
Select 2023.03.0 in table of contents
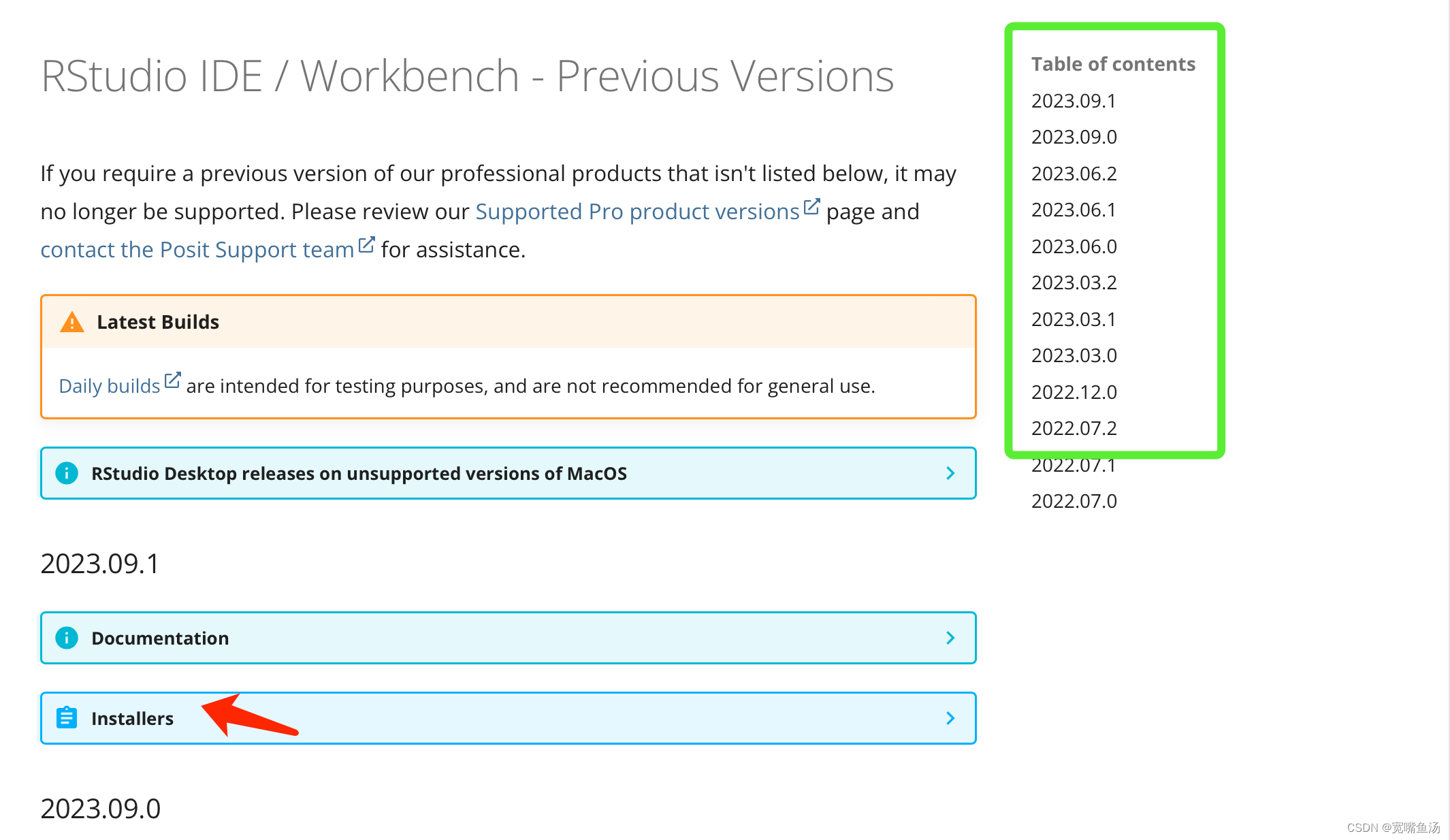[x=1074, y=355]
